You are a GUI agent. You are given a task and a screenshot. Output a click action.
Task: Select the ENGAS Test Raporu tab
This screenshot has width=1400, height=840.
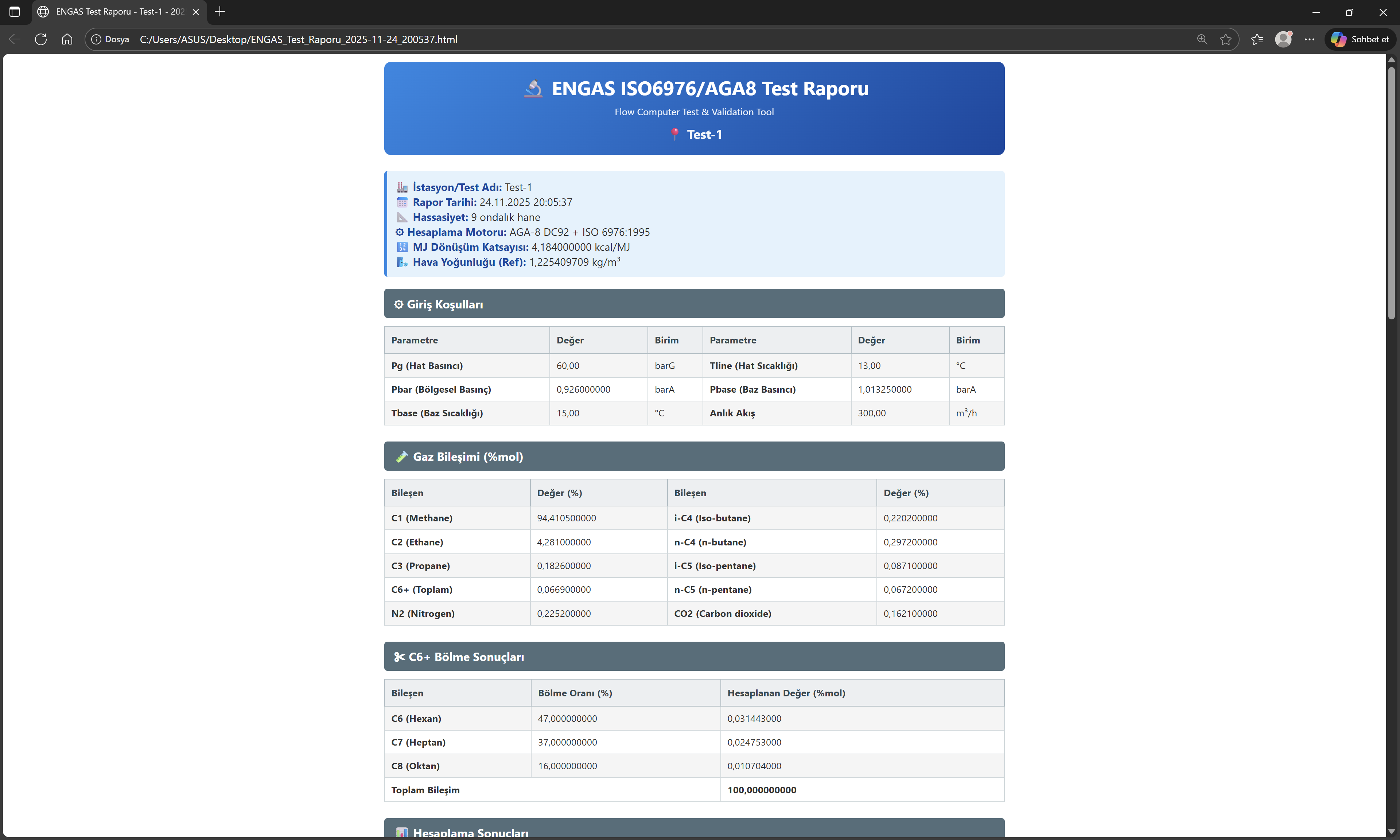(x=119, y=11)
